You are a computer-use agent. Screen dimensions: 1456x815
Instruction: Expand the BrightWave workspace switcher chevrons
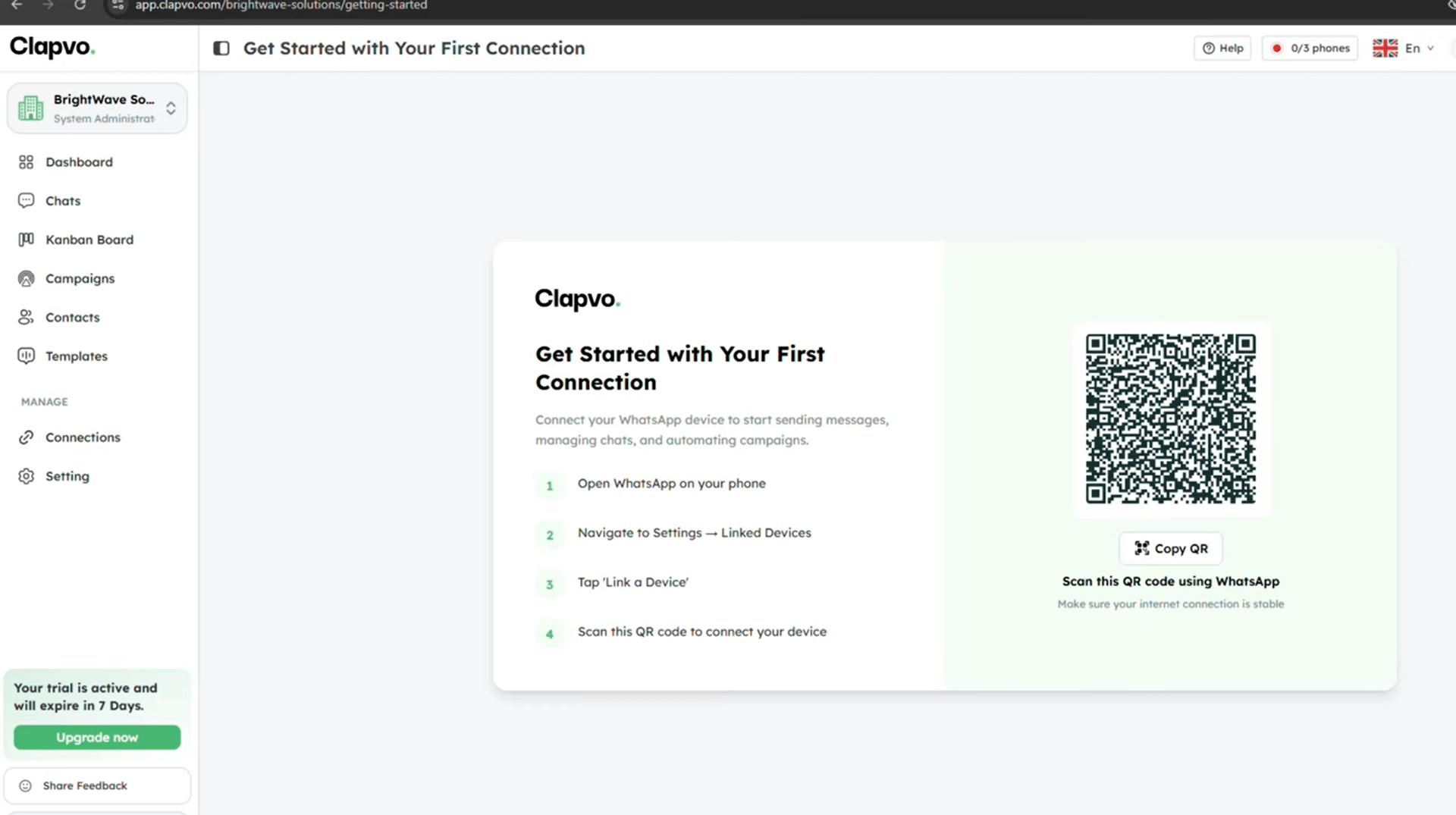click(171, 108)
